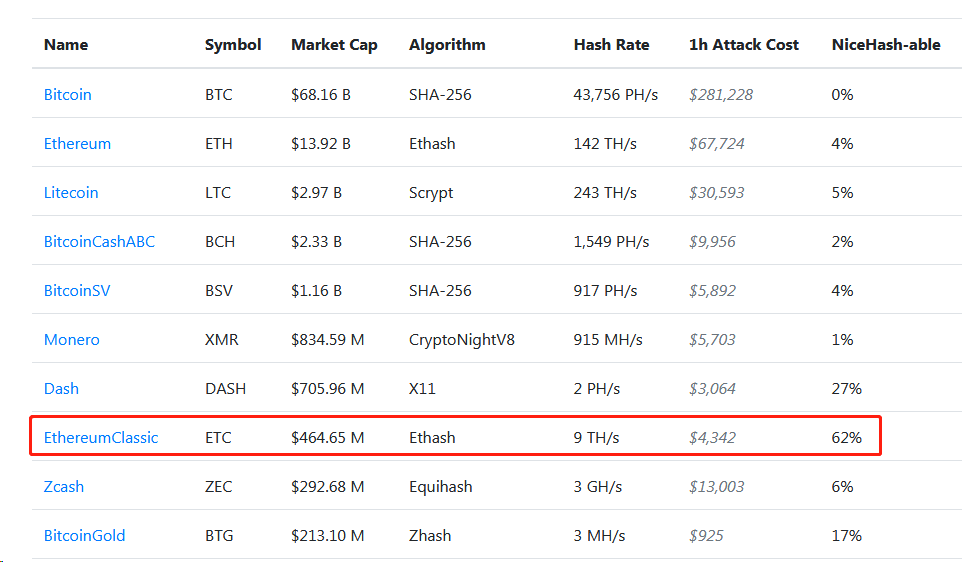This screenshot has height=562, width=969.
Task: Open the highlighted EthereumClassic link
Action: [101, 438]
